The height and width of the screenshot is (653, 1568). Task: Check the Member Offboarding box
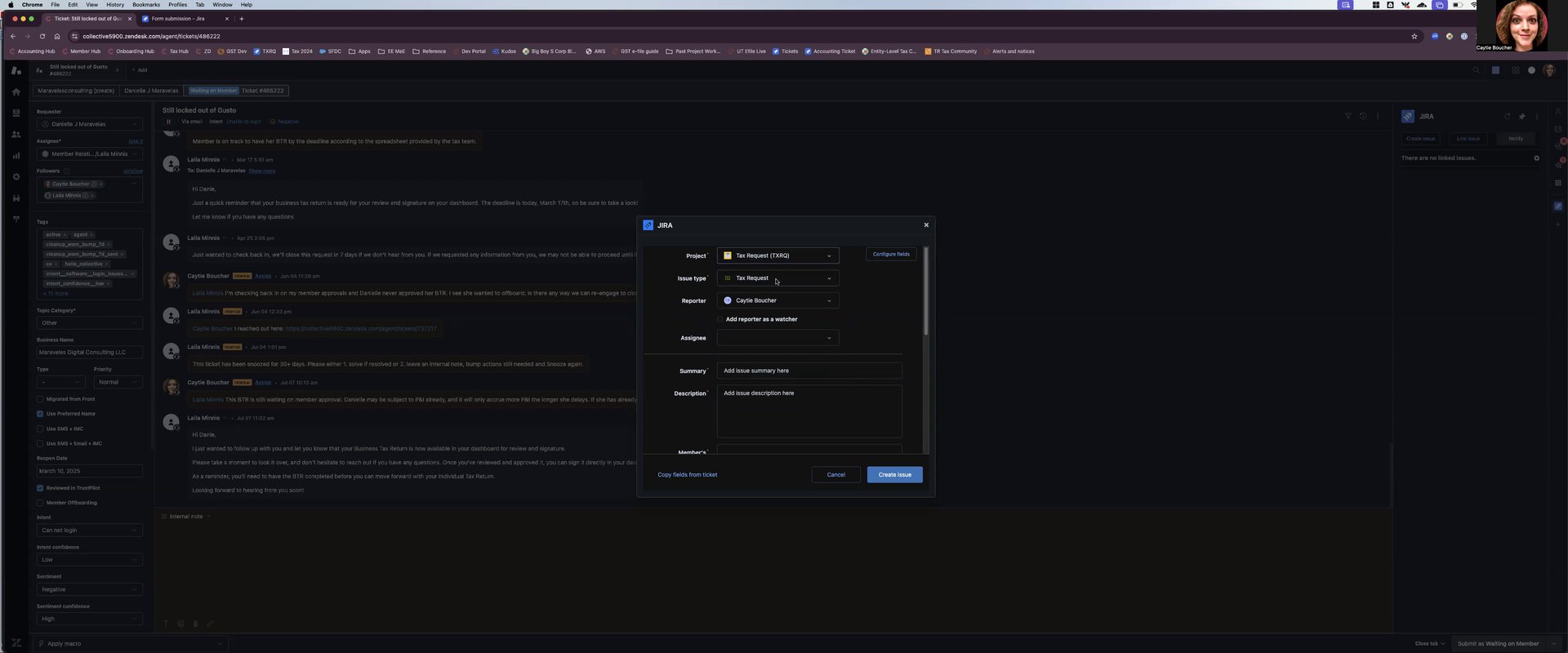40,503
